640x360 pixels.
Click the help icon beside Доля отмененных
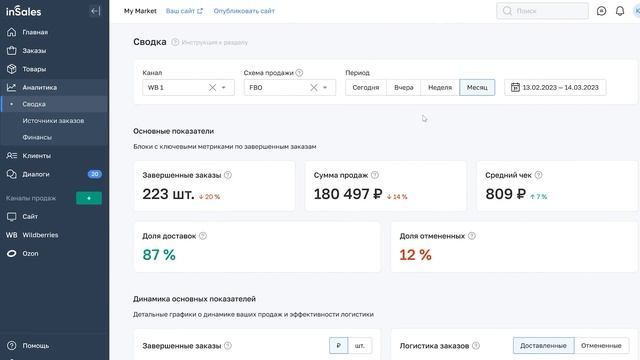(x=471, y=236)
